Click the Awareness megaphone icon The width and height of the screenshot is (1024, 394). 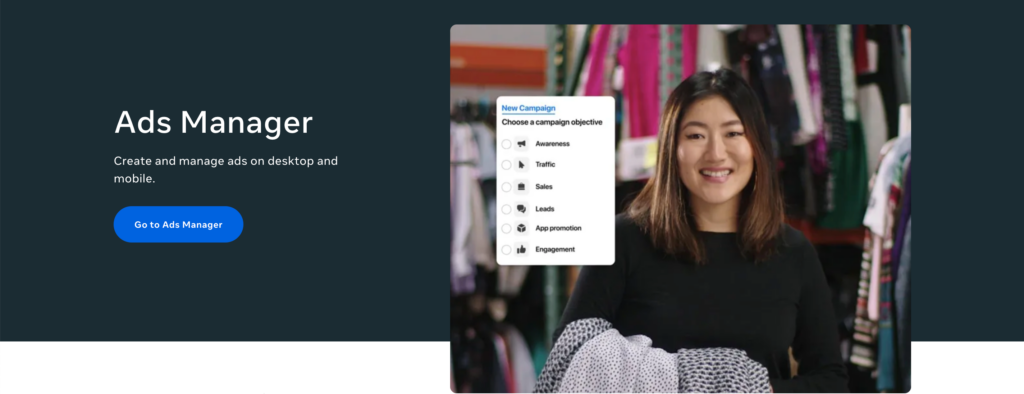click(521, 144)
